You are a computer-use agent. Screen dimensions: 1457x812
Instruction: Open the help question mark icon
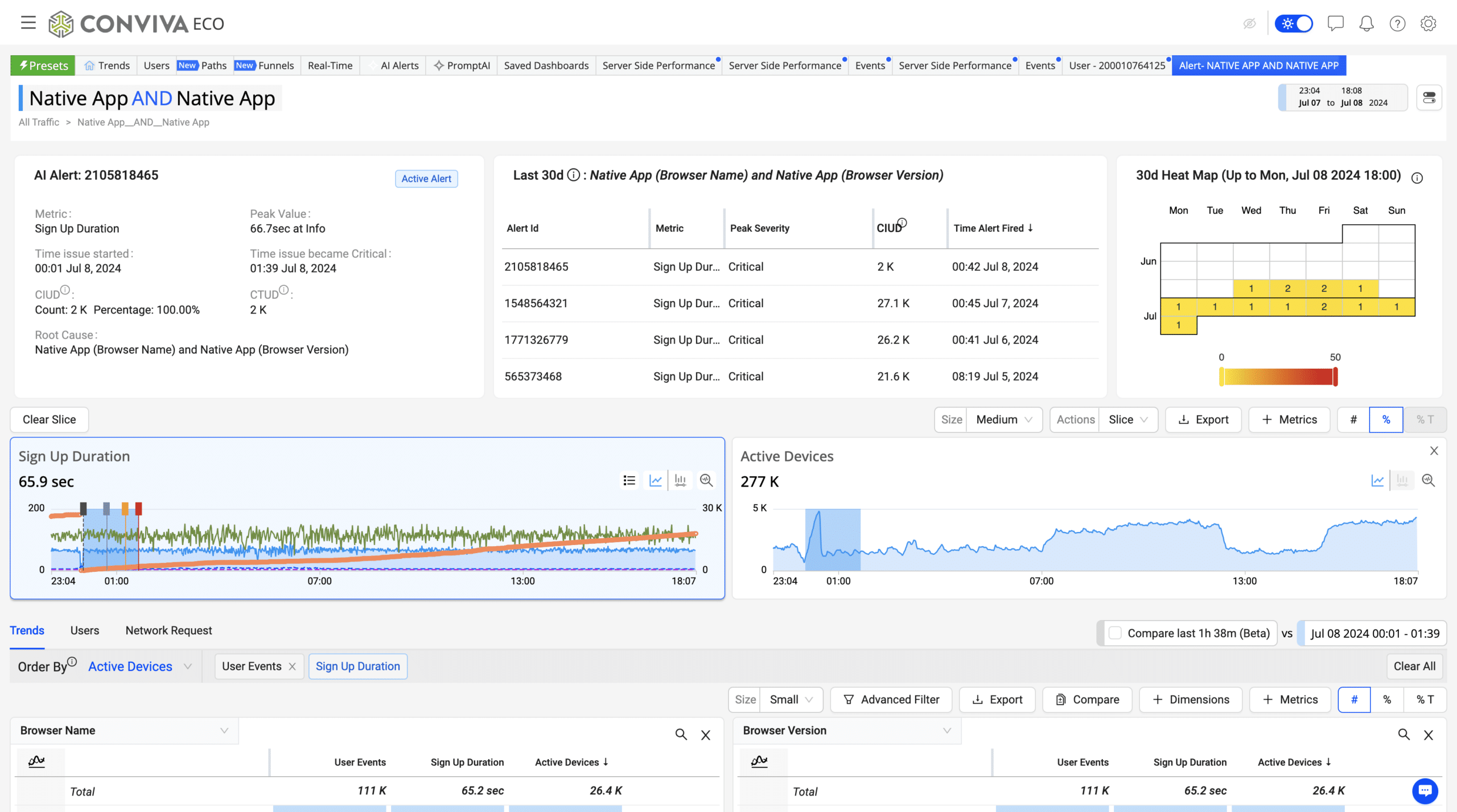(x=1397, y=23)
